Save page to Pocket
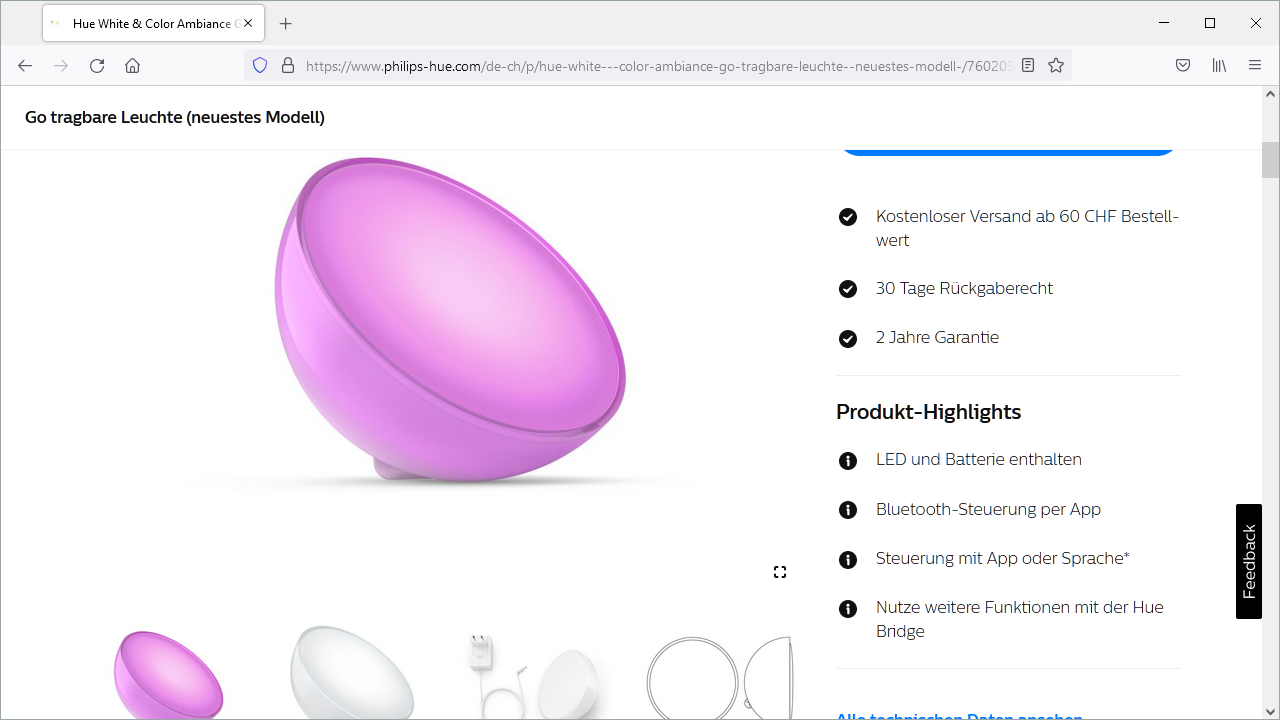This screenshot has height=720, width=1280. 1183,65
